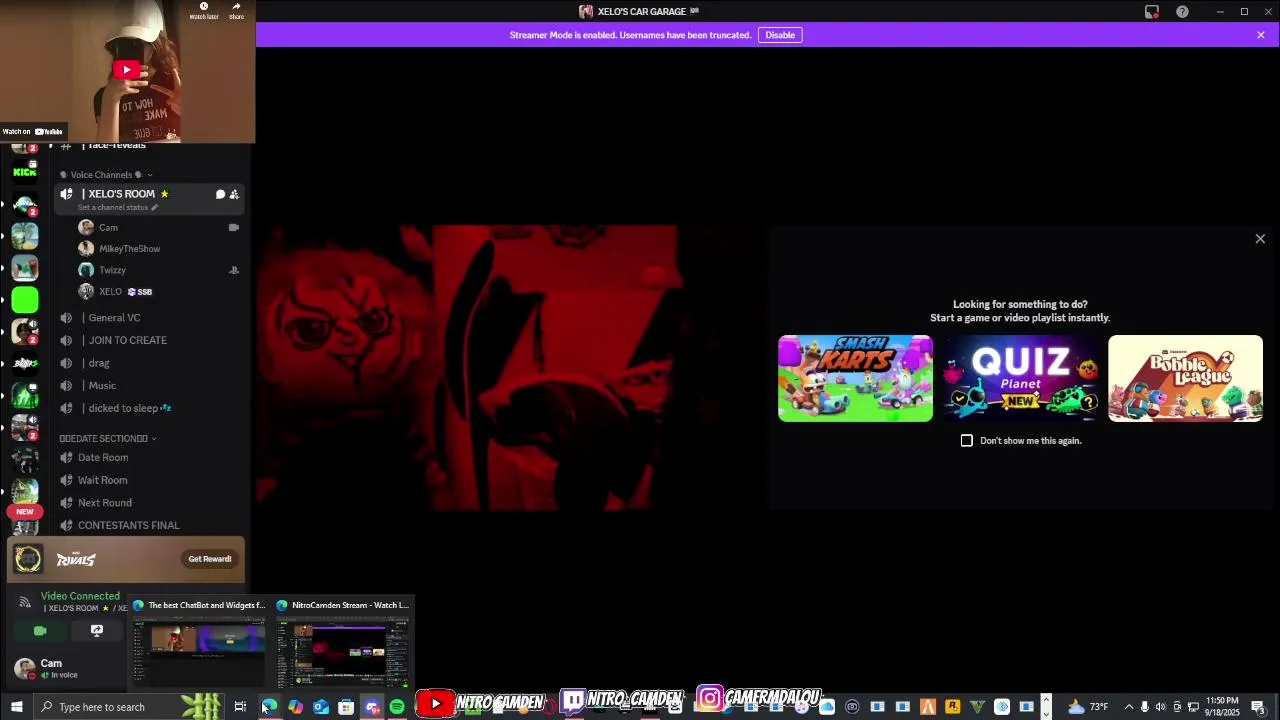Click the Watch later clock icon
Viewport: 1280px width, 720px height.
point(204,11)
